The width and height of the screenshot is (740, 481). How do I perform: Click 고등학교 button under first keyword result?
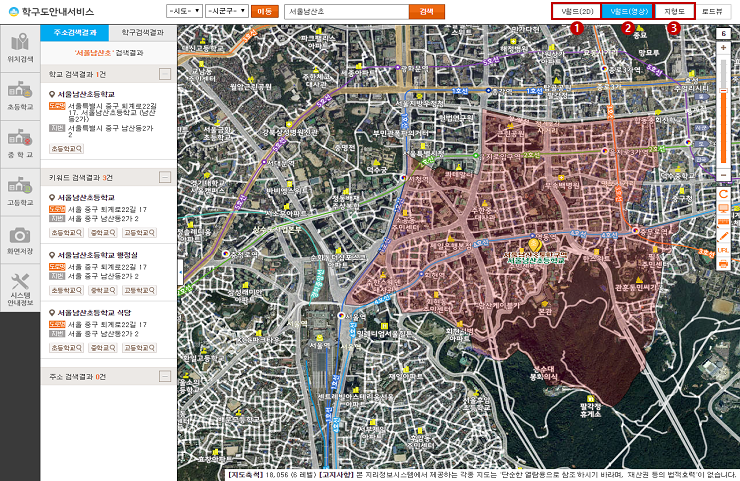[x=139, y=233]
